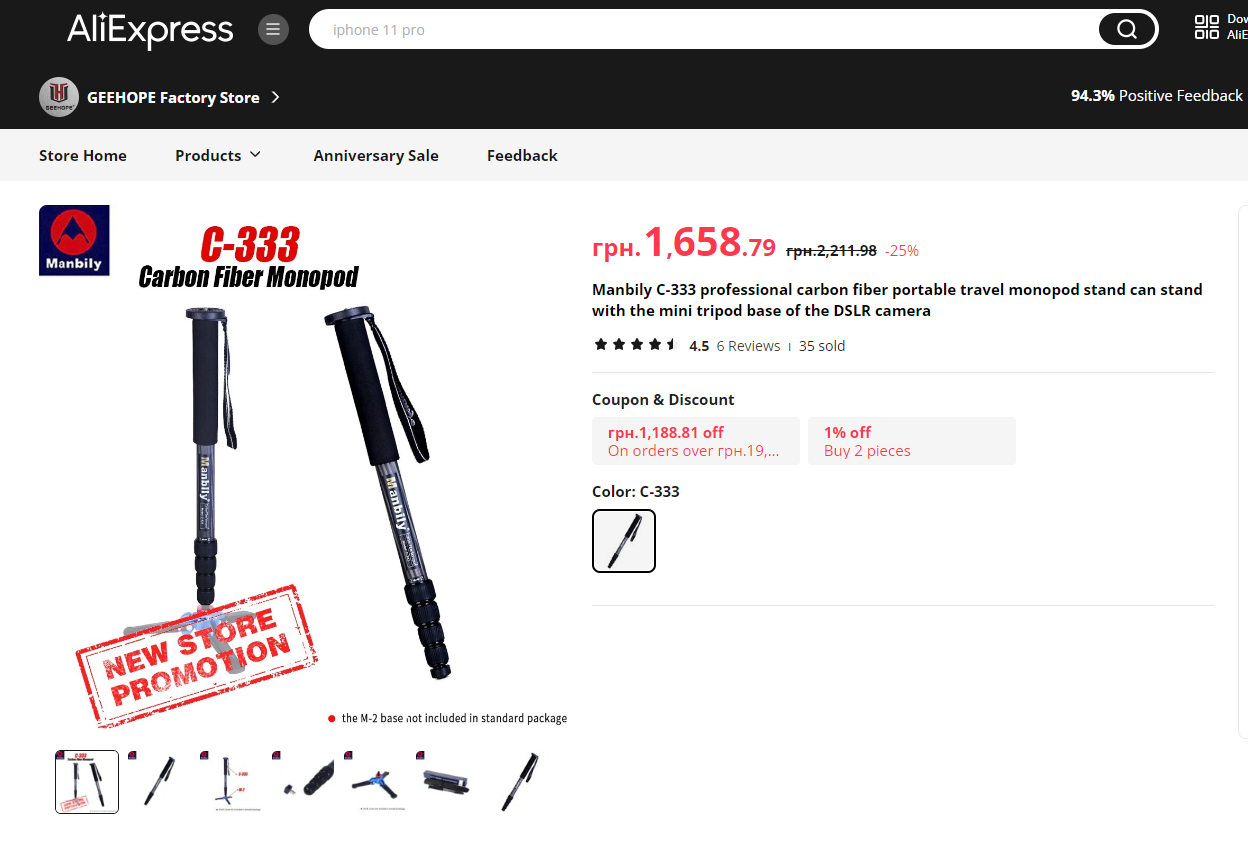Go to Anniversary Sale tab
Image resolution: width=1248 pixels, height=844 pixels.
(376, 155)
